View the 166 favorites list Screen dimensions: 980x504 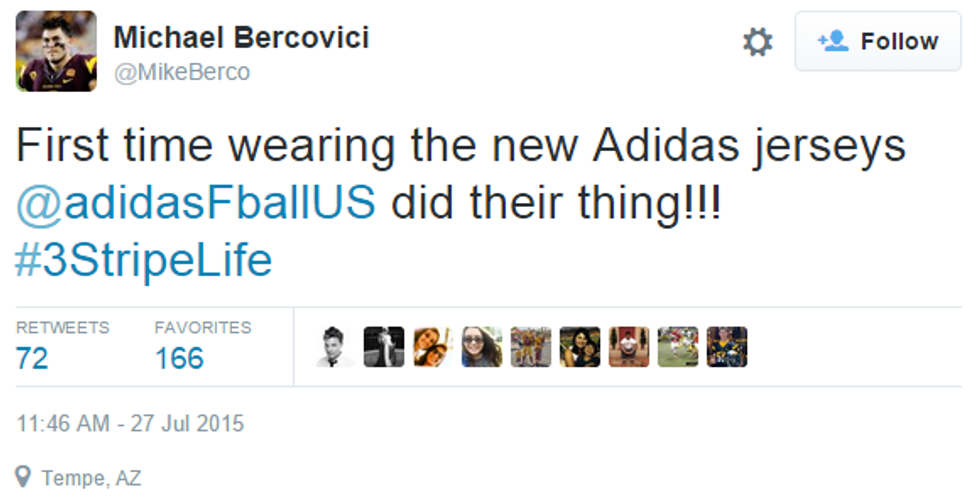(x=179, y=357)
